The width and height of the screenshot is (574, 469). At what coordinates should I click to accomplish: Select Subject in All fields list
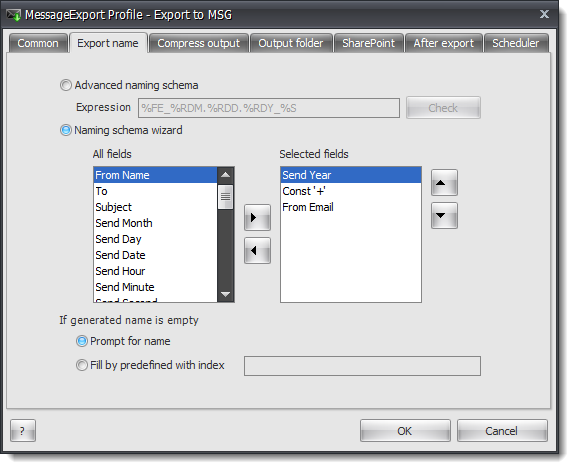tap(156, 207)
